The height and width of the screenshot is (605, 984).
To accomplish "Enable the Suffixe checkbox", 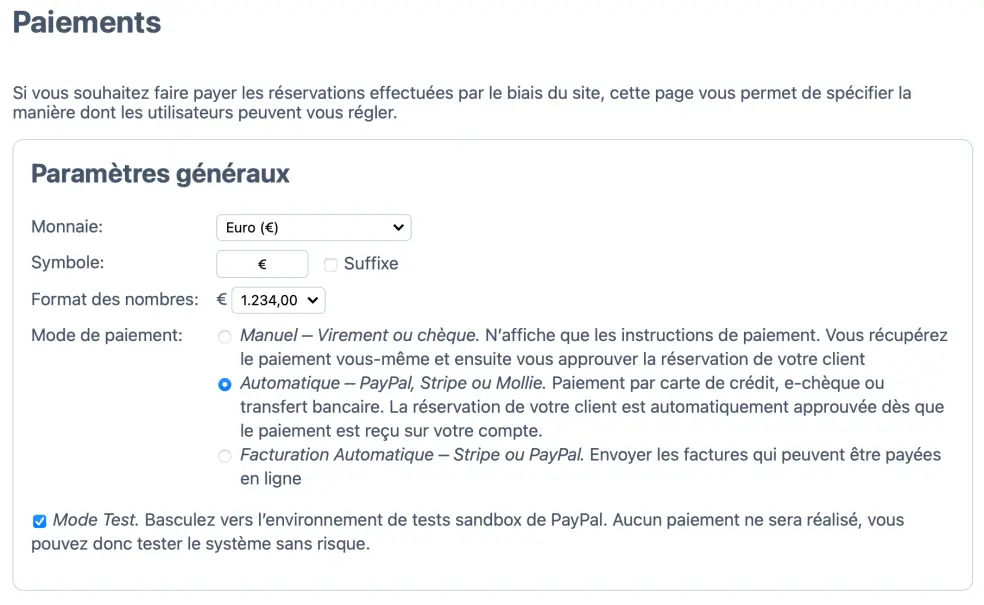I will pos(331,264).
